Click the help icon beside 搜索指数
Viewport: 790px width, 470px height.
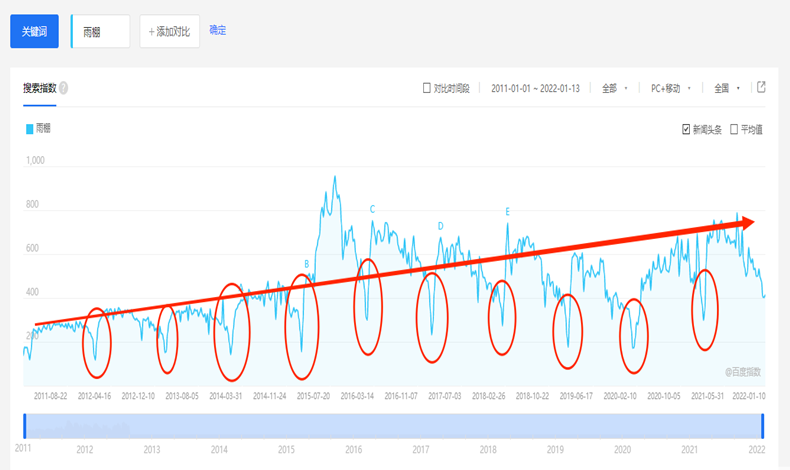coord(64,88)
